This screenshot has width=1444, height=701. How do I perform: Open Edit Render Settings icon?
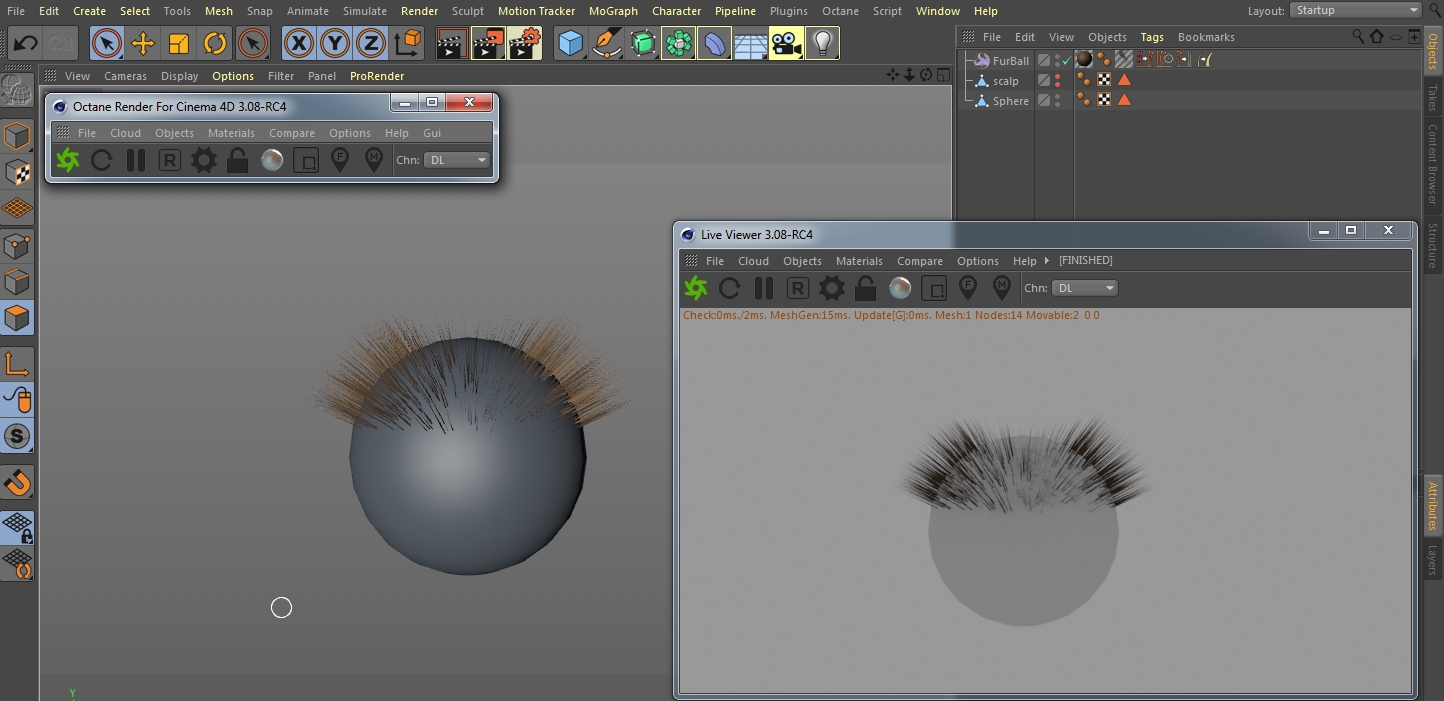pos(524,43)
